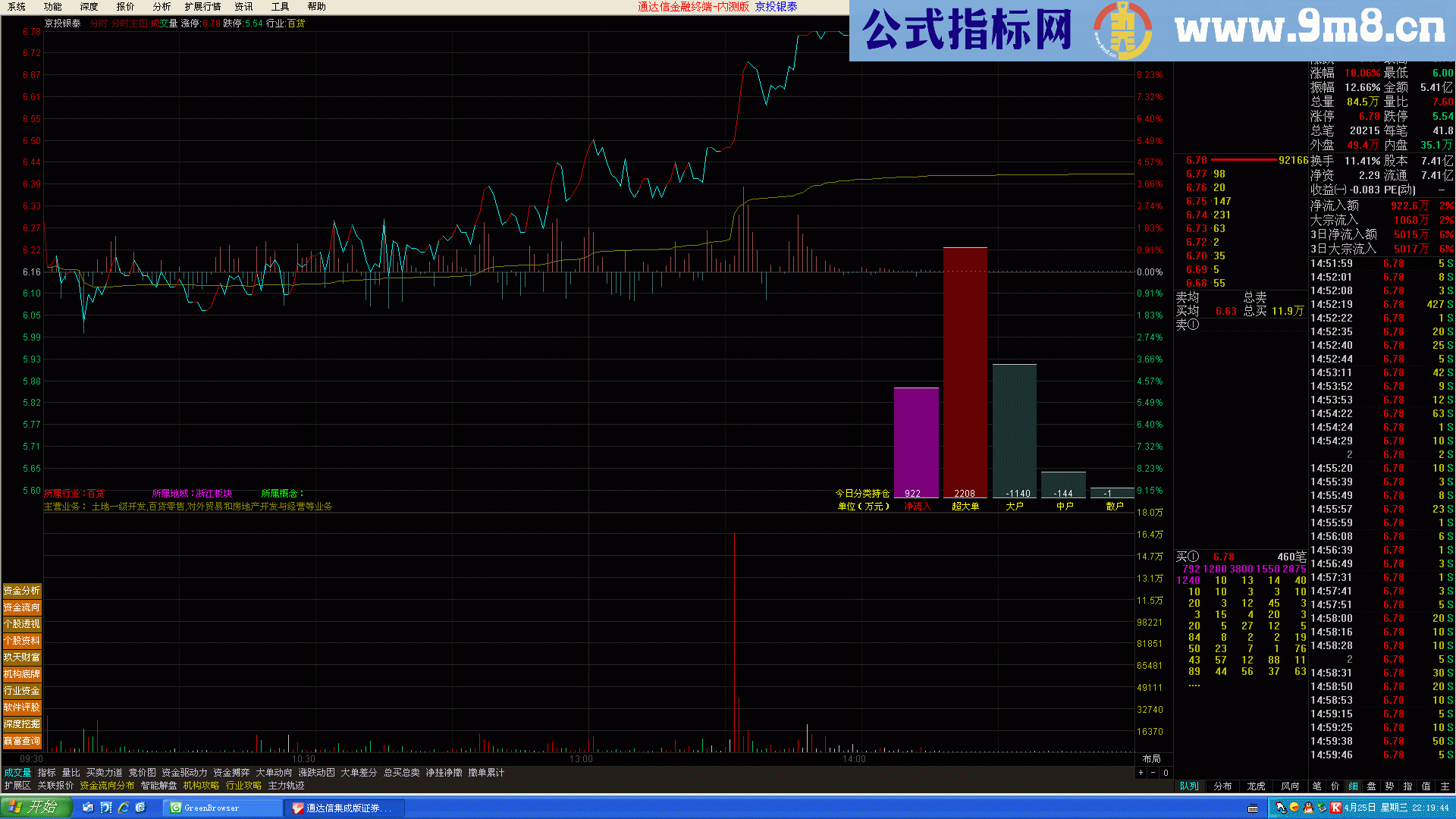Switch to the 资金流向分布 tab

coord(107,786)
